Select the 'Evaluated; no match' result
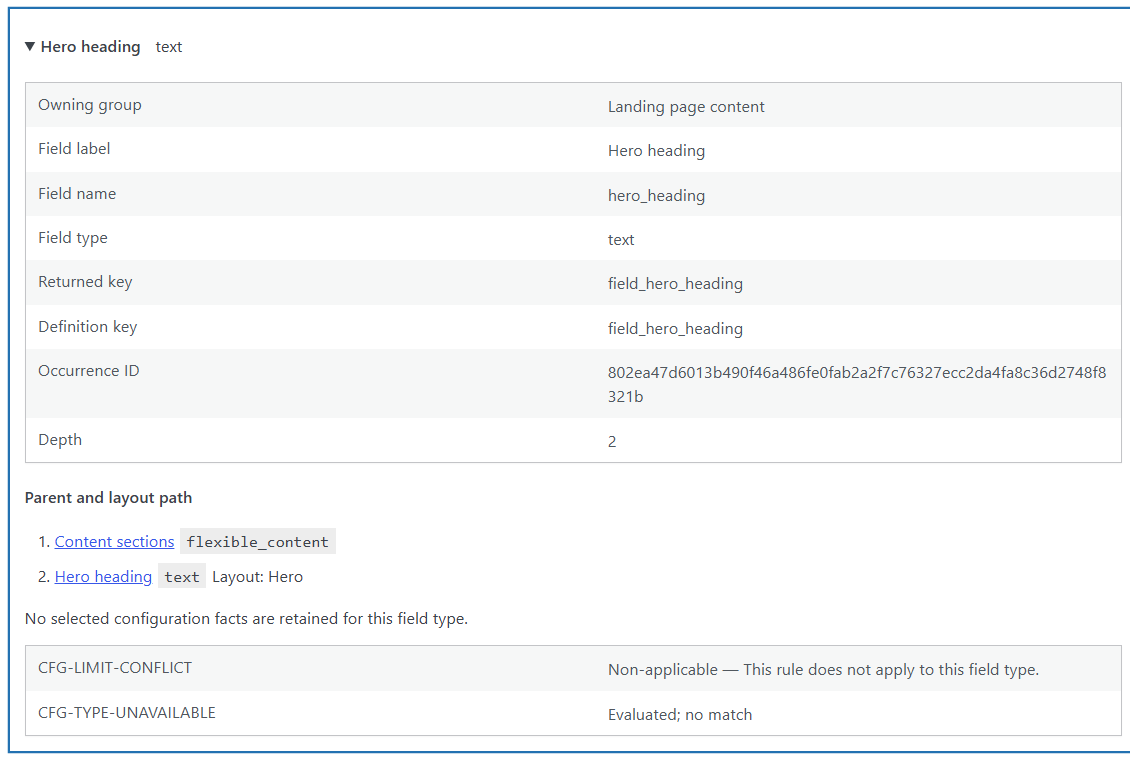Screen dimensions: 1130x760 pyautogui.click(x=680, y=715)
